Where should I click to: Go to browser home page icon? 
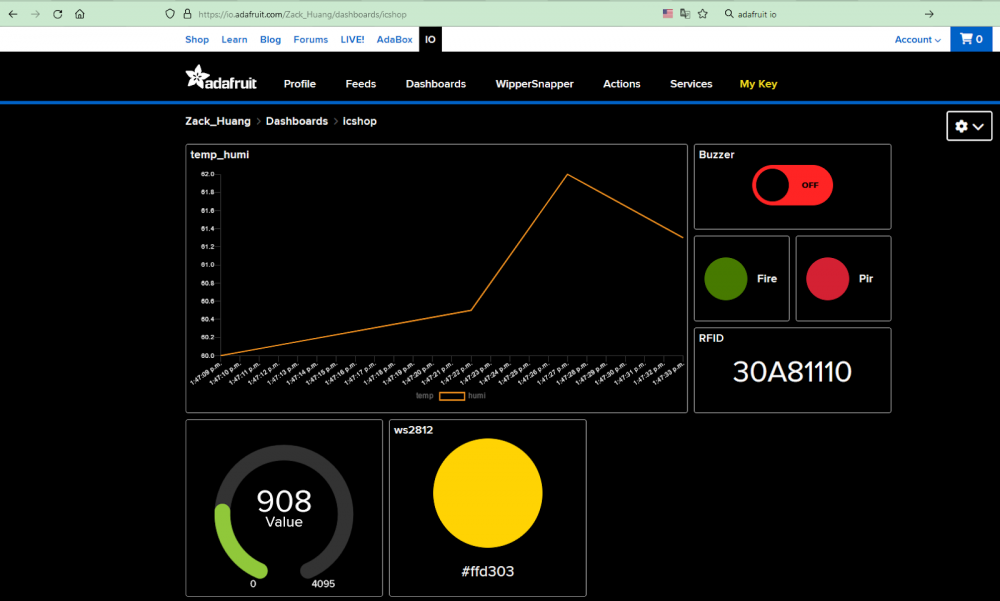pyautogui.click(x=80, y=14)
